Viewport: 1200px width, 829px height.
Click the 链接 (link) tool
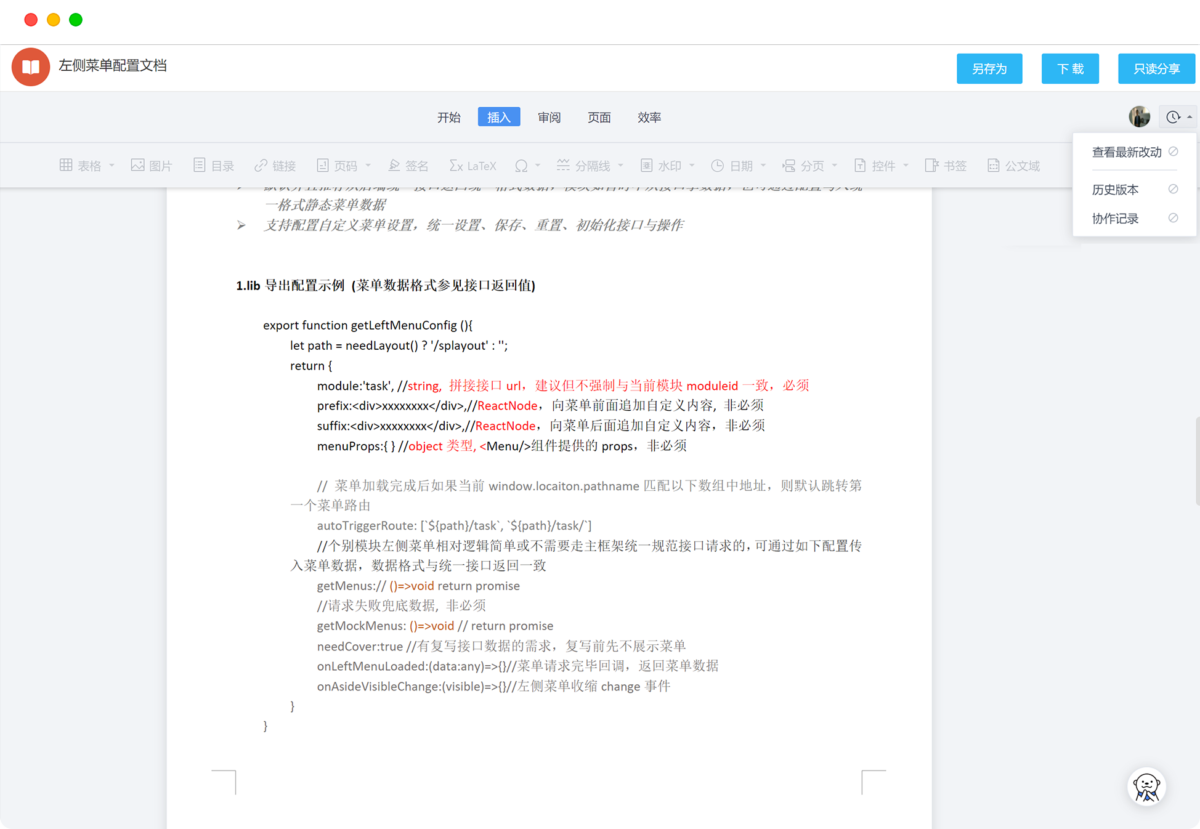[x=275, y=166]
